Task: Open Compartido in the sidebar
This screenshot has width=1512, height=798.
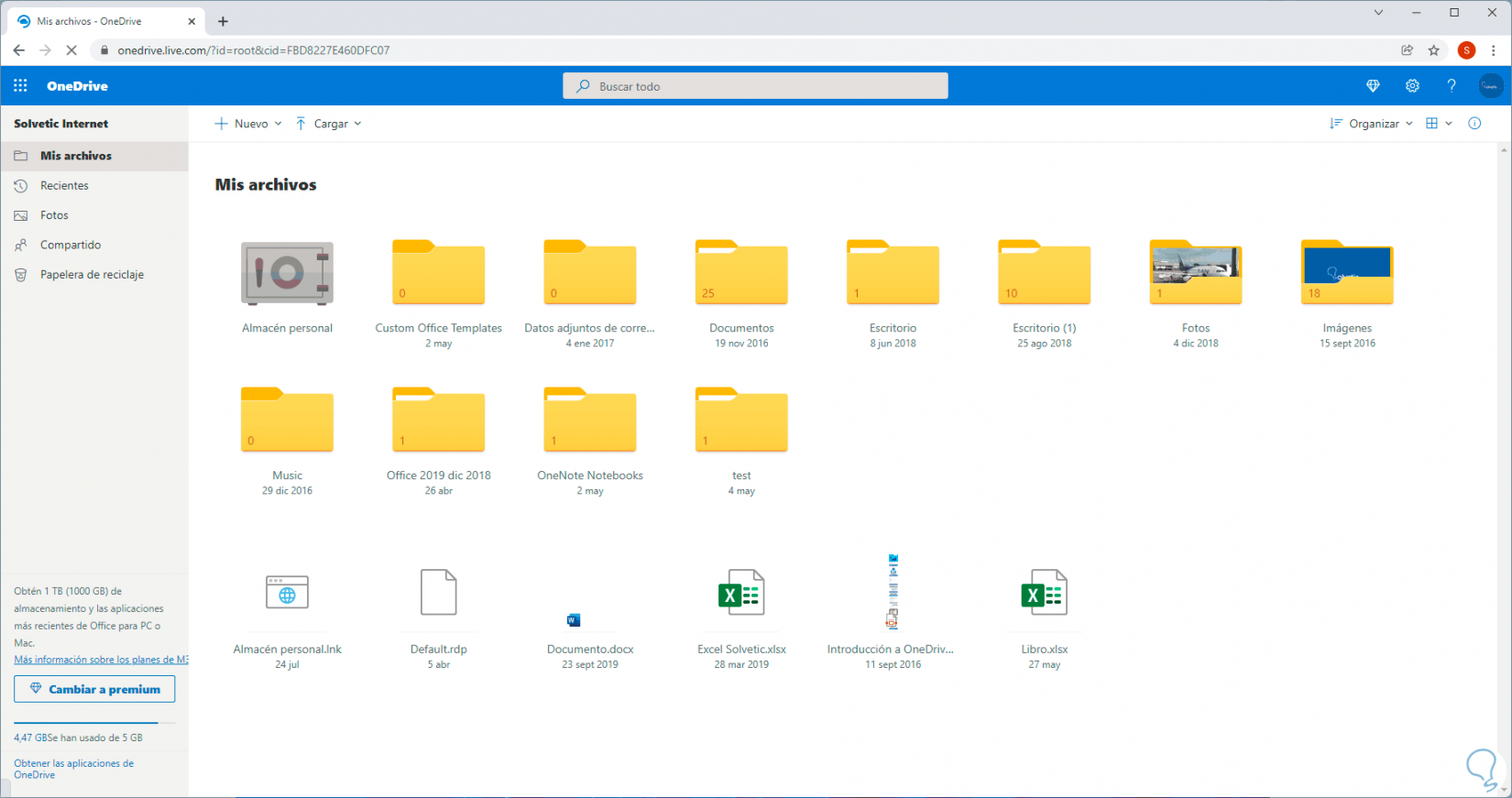Action: tap(94, 245)
